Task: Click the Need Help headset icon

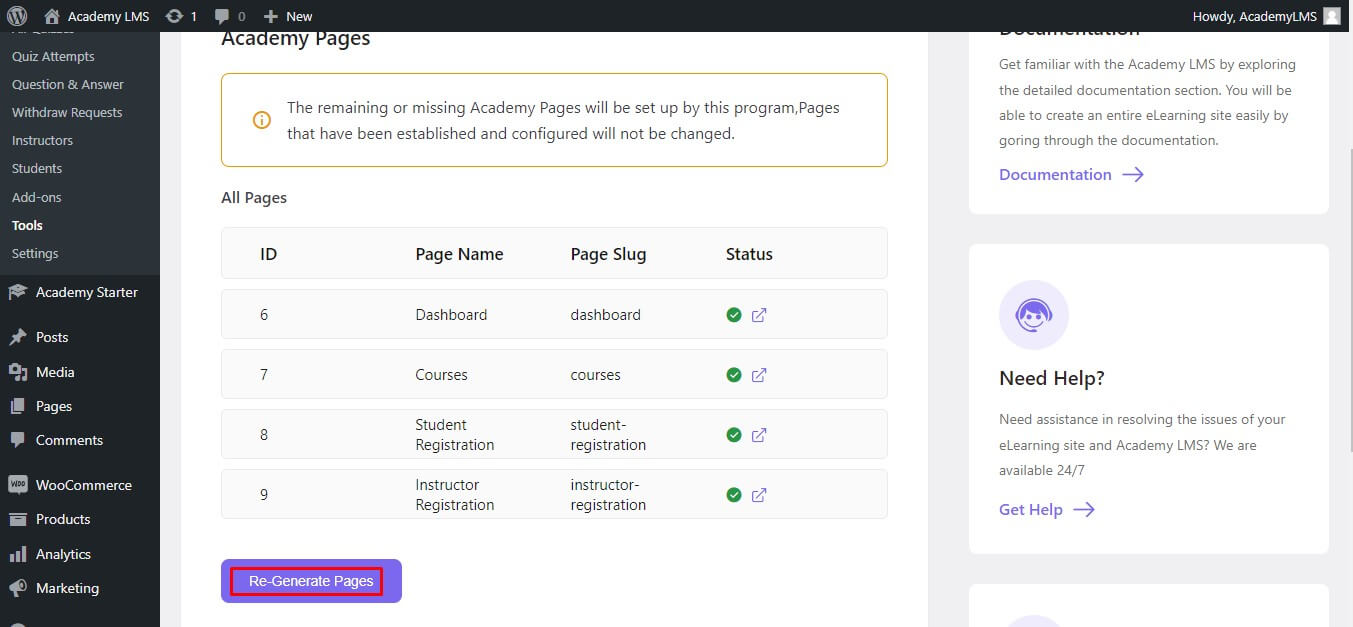Action: (1033, 315)
